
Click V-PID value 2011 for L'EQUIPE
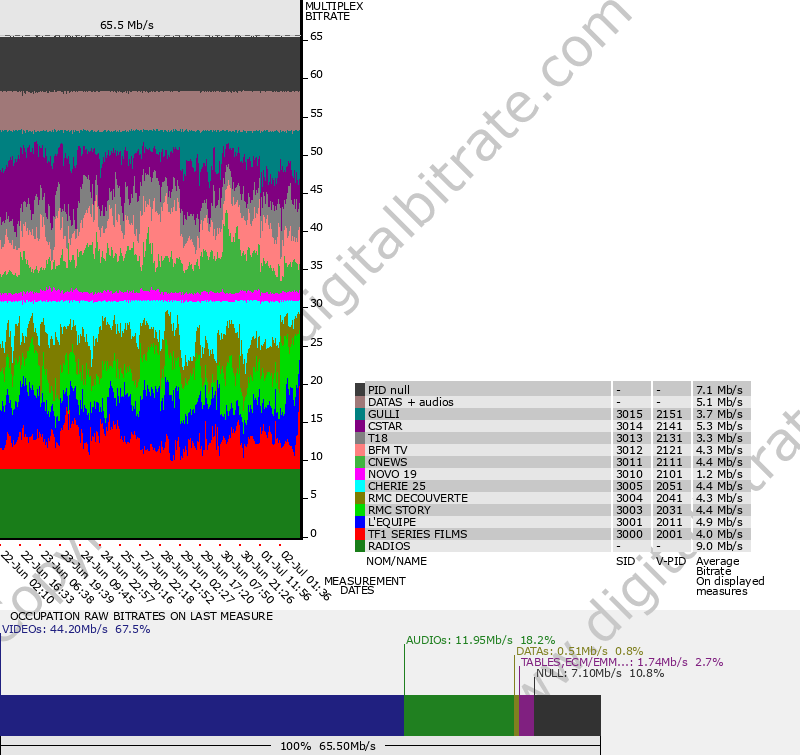coord(669,522)
